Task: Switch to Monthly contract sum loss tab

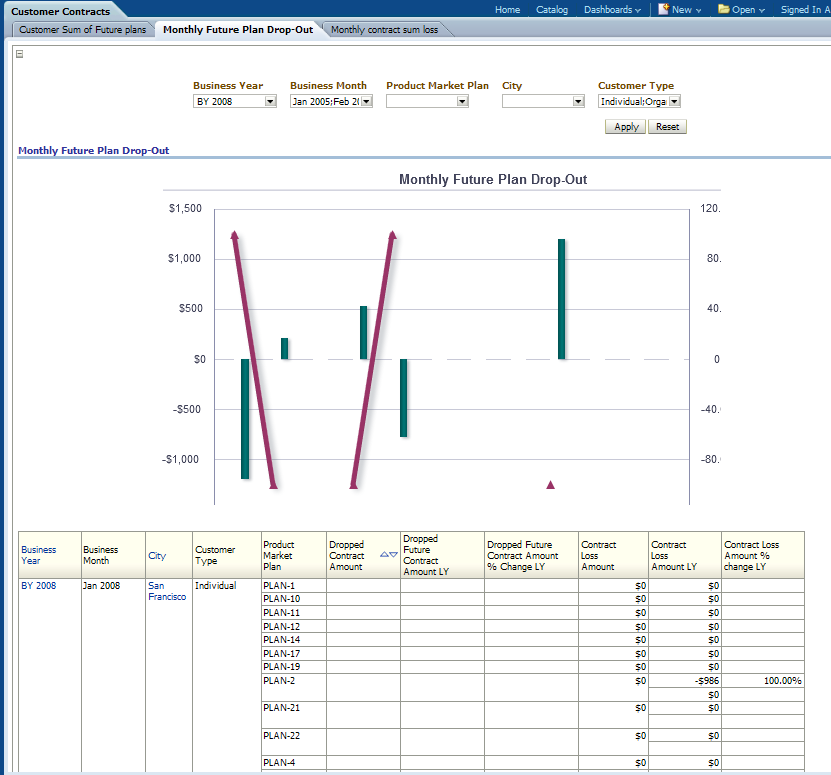Action: click(x=384, y=30)
